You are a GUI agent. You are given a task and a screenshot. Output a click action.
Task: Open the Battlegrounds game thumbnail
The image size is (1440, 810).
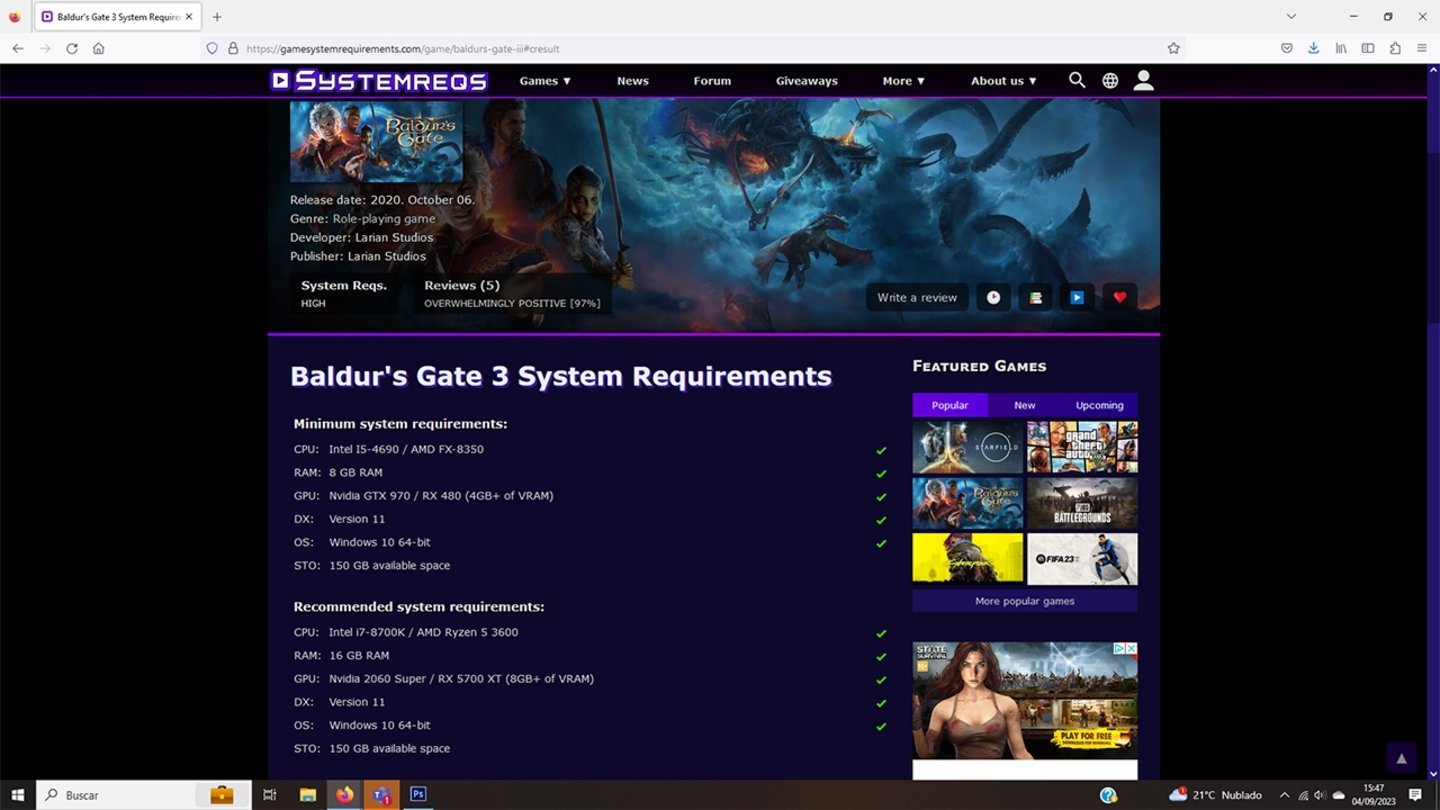[x=1082, y=502]
